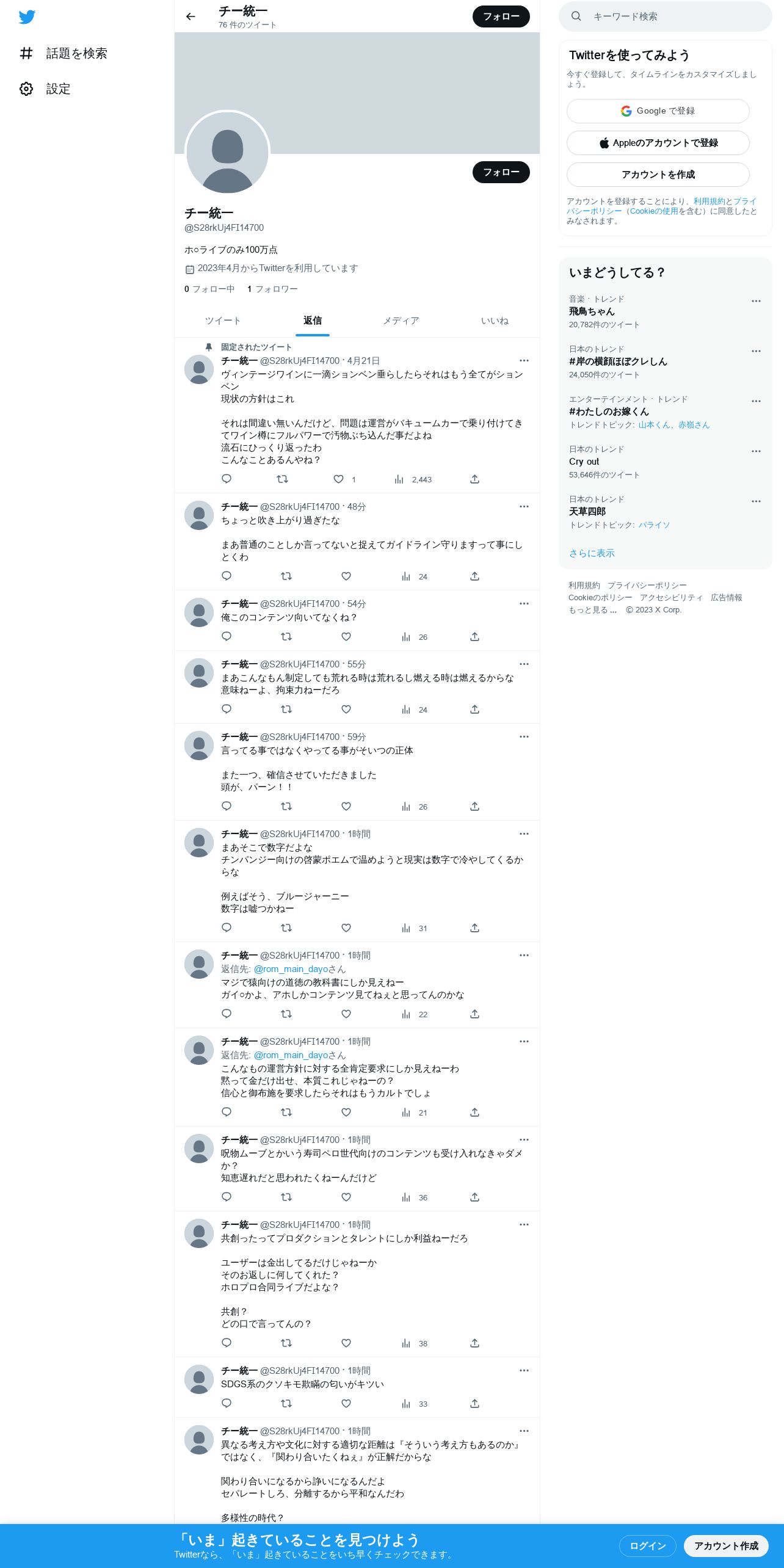Share the tweet posted 54分 ago
This screenshot has width=784, height=1568.
point(474,636)
